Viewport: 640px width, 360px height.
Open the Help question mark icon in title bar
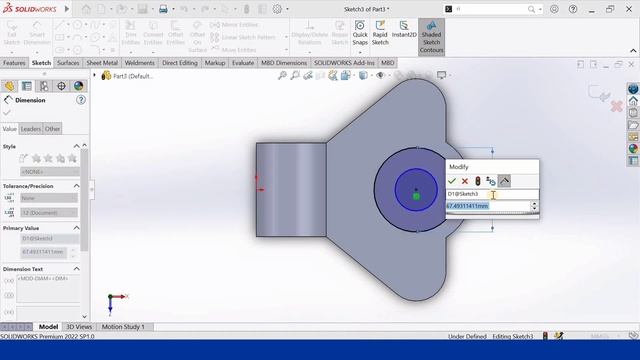point(573,9)
